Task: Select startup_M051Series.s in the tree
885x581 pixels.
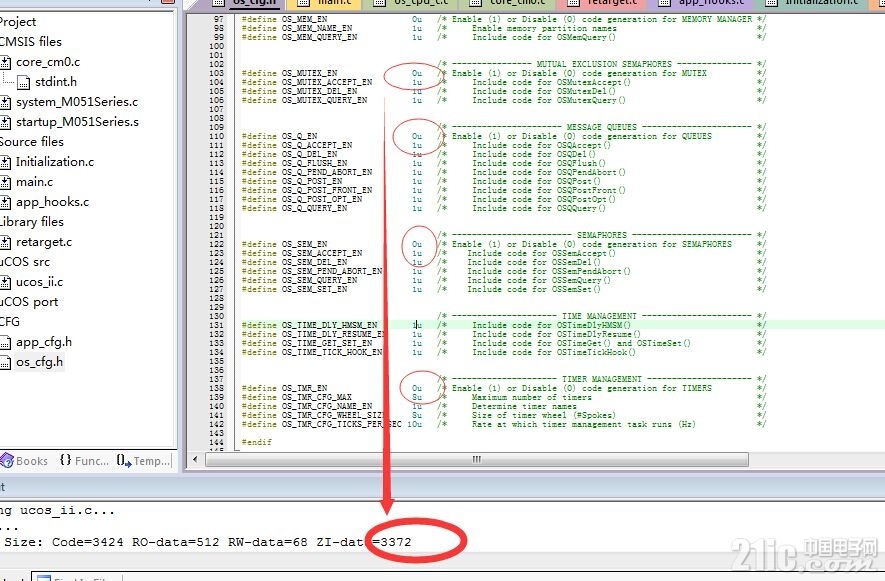Action: (x=77, y=122)
